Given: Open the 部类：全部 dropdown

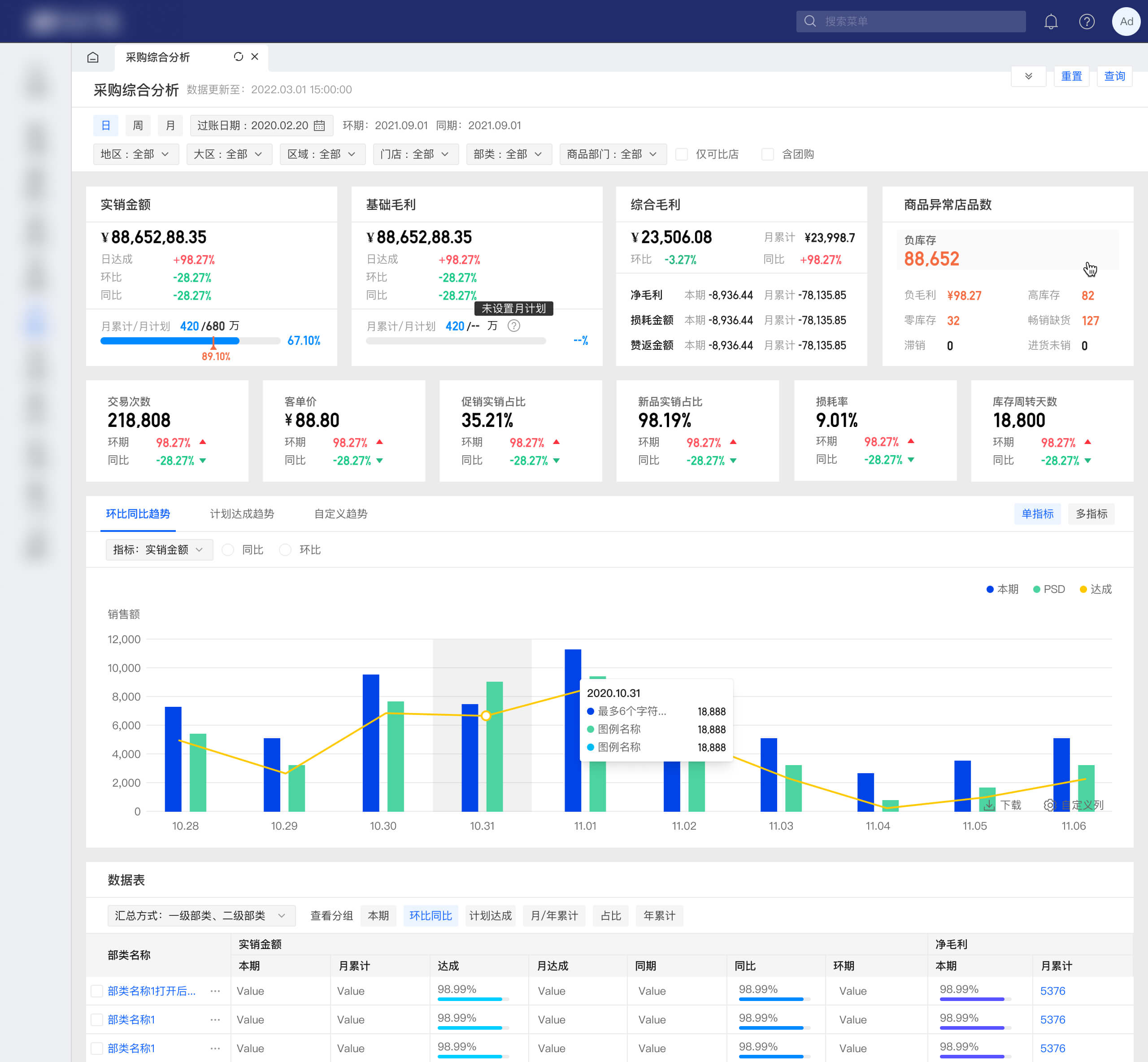Looking at the screenshot, I should [509, 154].
